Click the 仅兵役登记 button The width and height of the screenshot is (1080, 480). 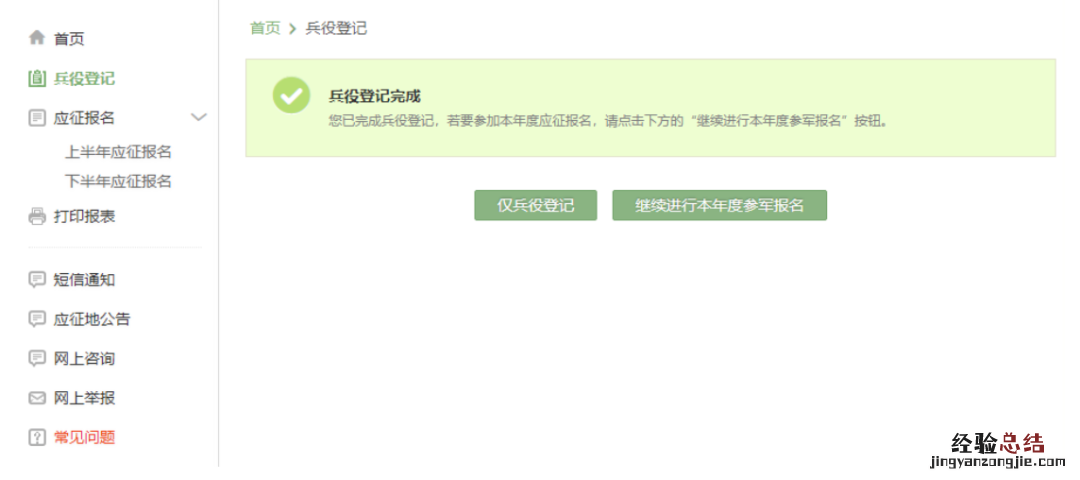535,205
